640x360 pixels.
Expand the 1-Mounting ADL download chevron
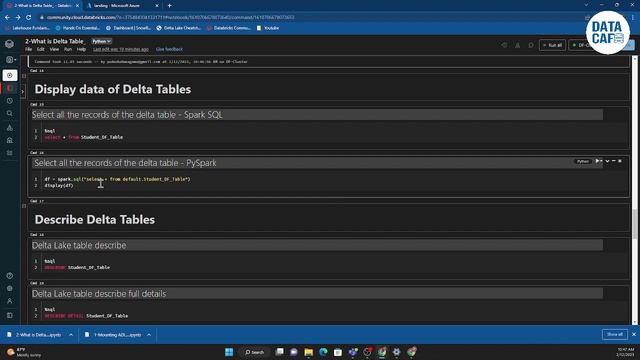(x=149, y=335)
